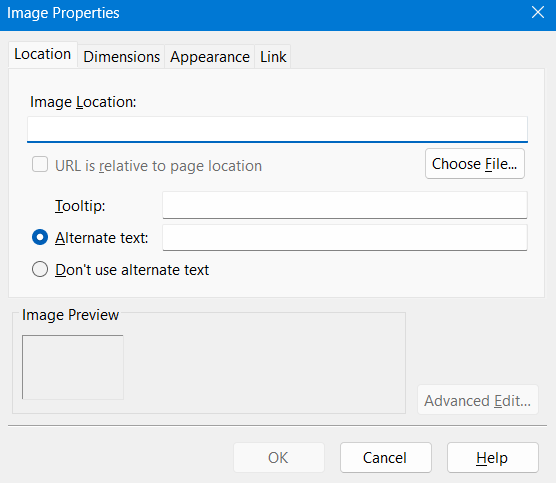This screenshot has width=556, height=483.
Task: Select the Appearance tab
Action: (x=210, y=57)
